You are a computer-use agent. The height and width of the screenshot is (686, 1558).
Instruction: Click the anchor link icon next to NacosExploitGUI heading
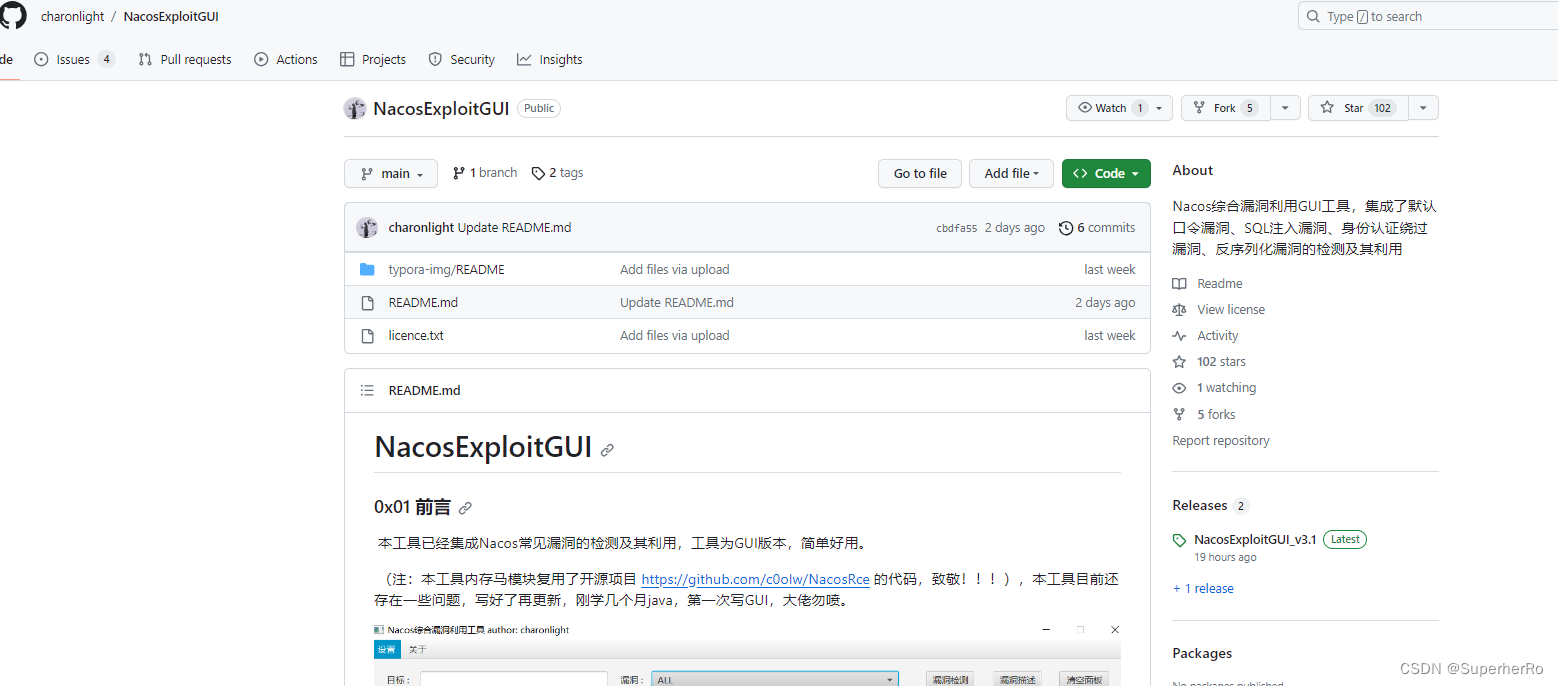(x=607, y=450)
